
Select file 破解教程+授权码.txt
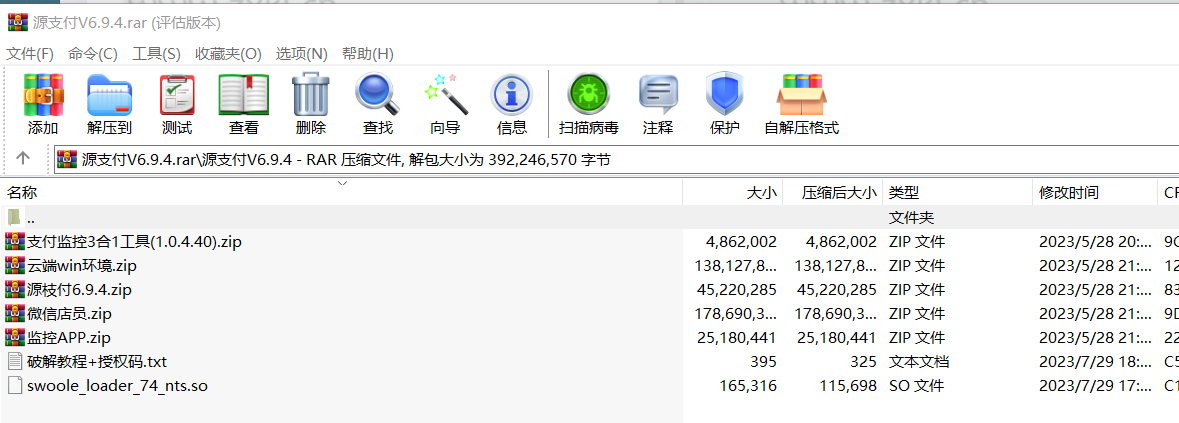click(x=97, y=362)
